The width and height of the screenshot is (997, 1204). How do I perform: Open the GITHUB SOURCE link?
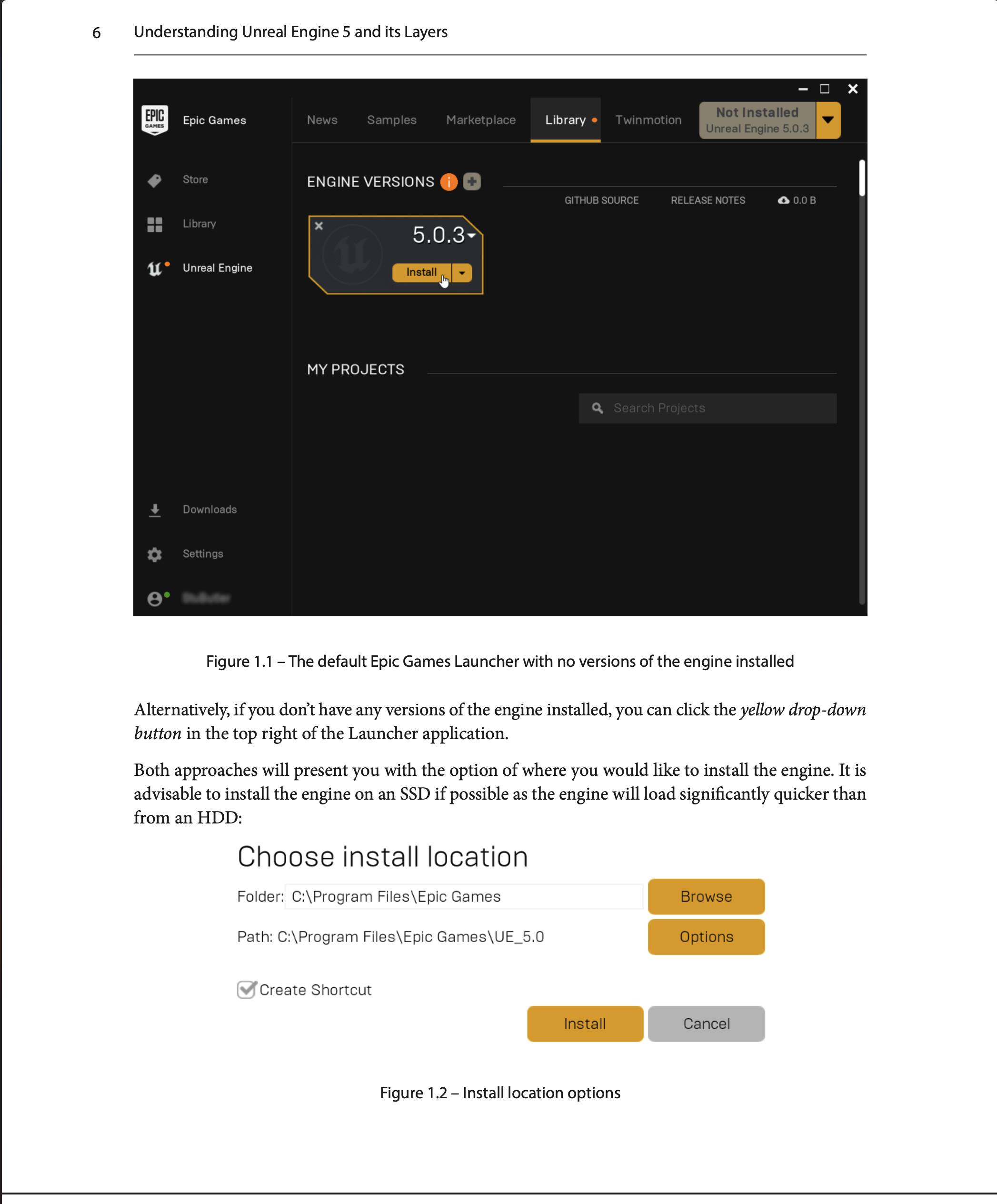[x=601, y=200]
